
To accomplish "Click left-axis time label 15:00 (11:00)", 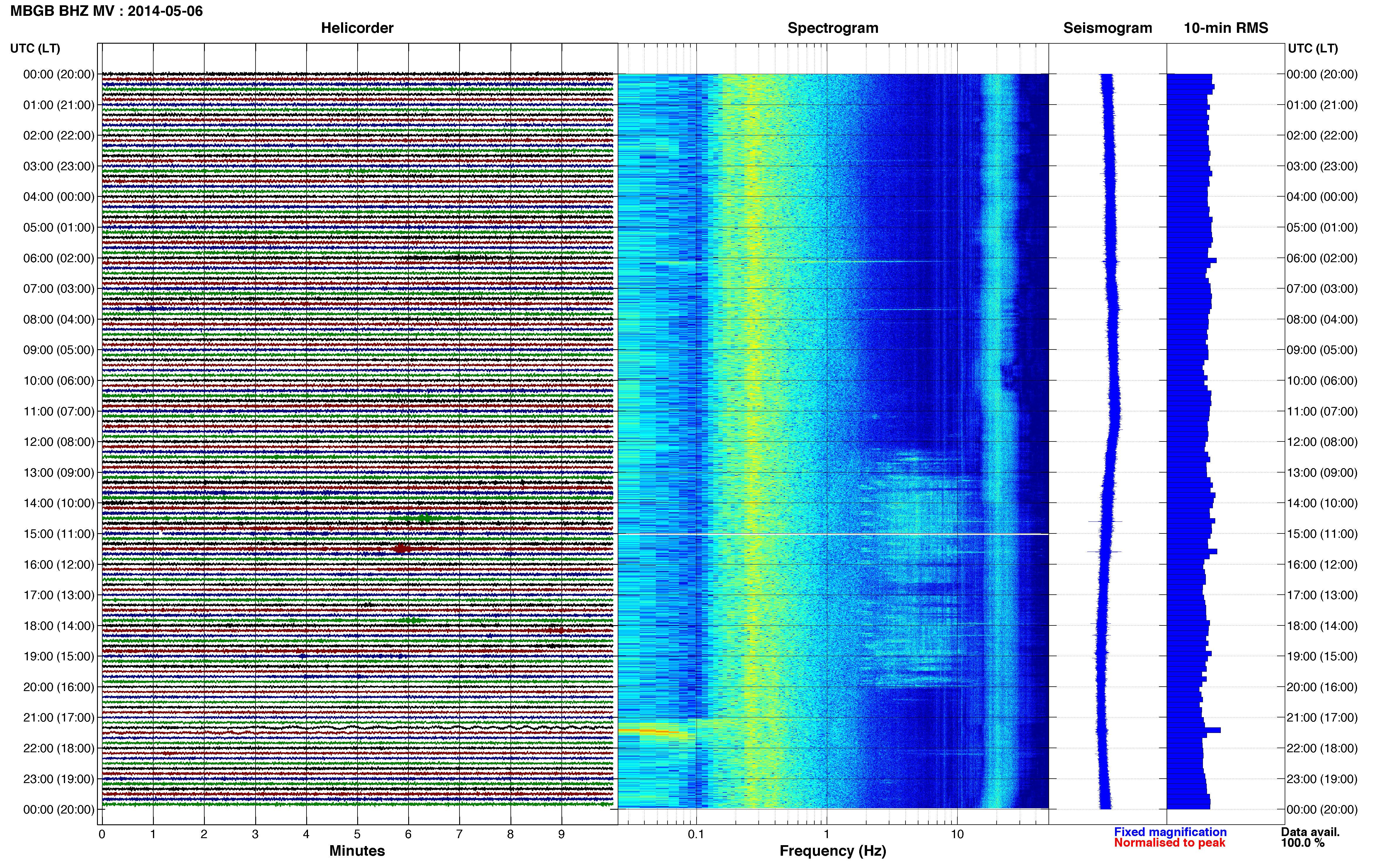I will (x=59, y=534).
